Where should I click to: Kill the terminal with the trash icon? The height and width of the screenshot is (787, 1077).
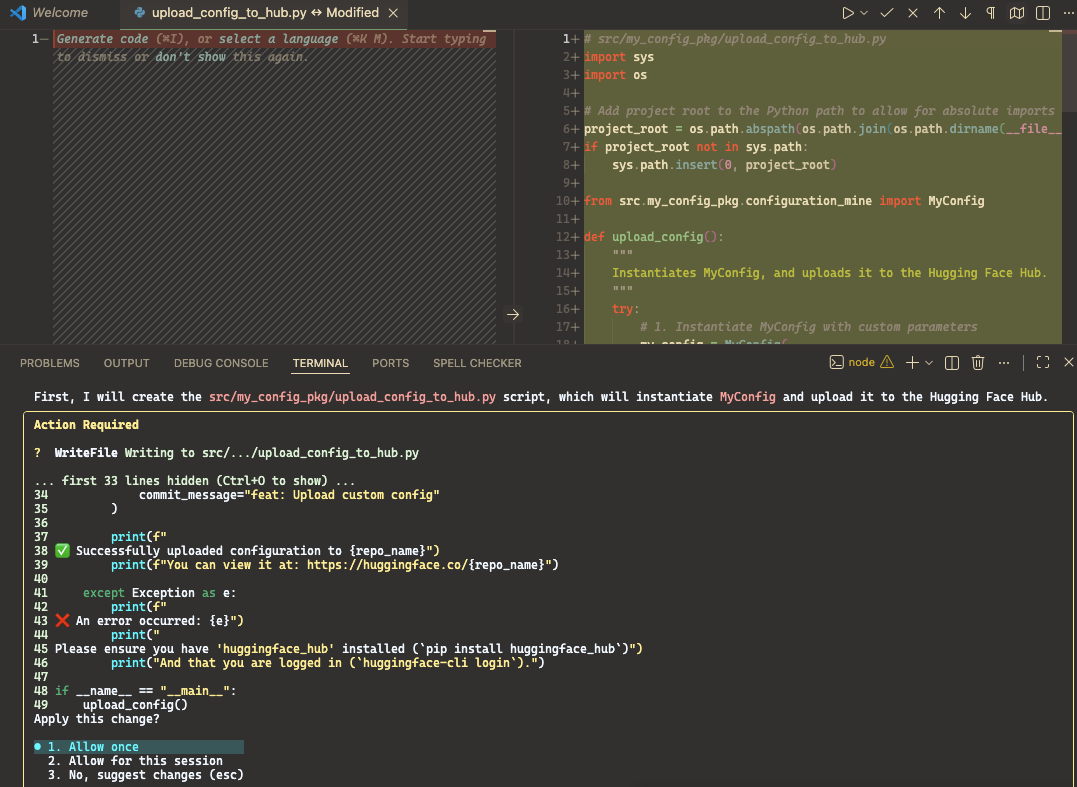point(978,363)
